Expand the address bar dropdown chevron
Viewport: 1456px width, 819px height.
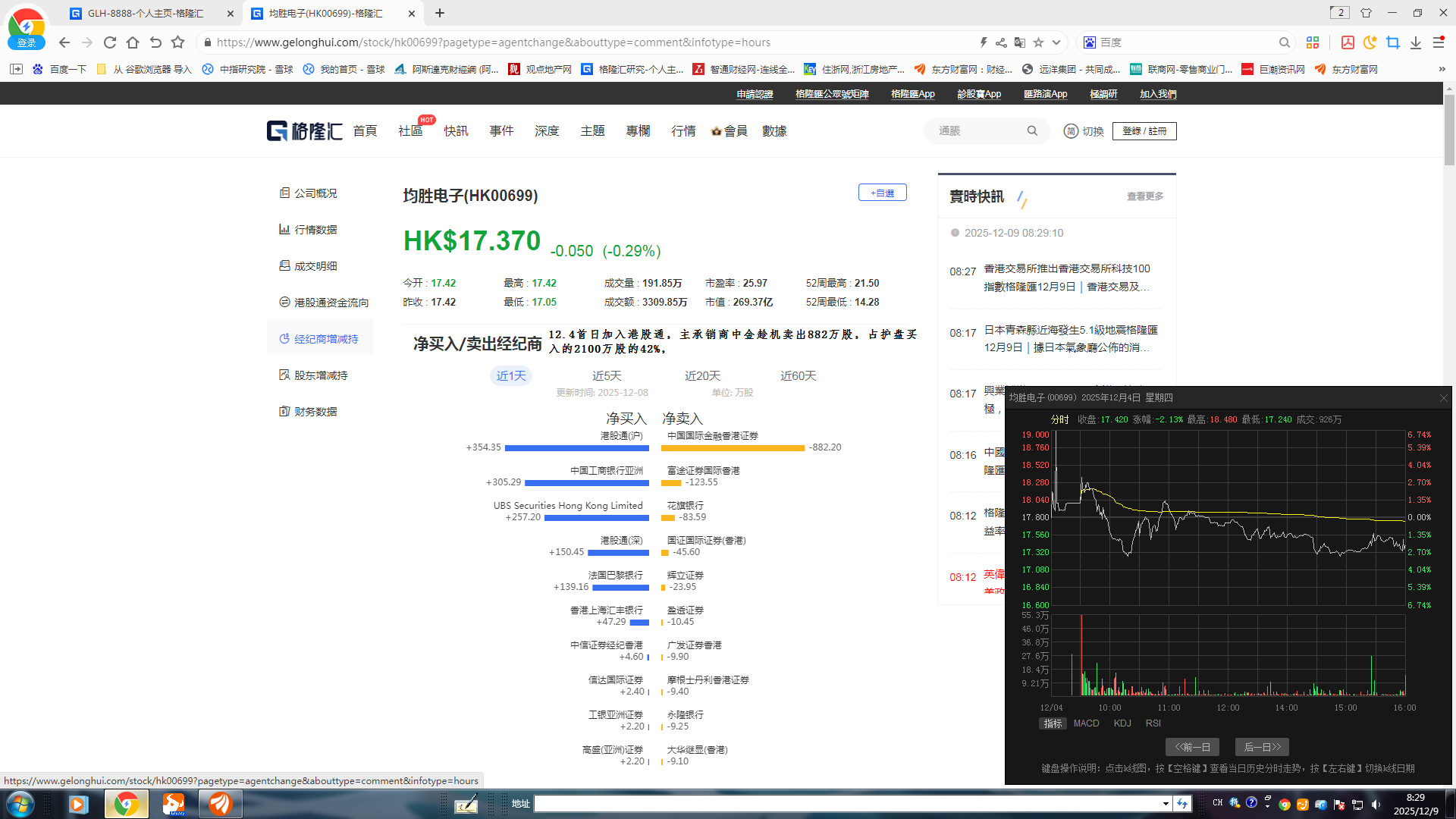[x=1056, y=42]
